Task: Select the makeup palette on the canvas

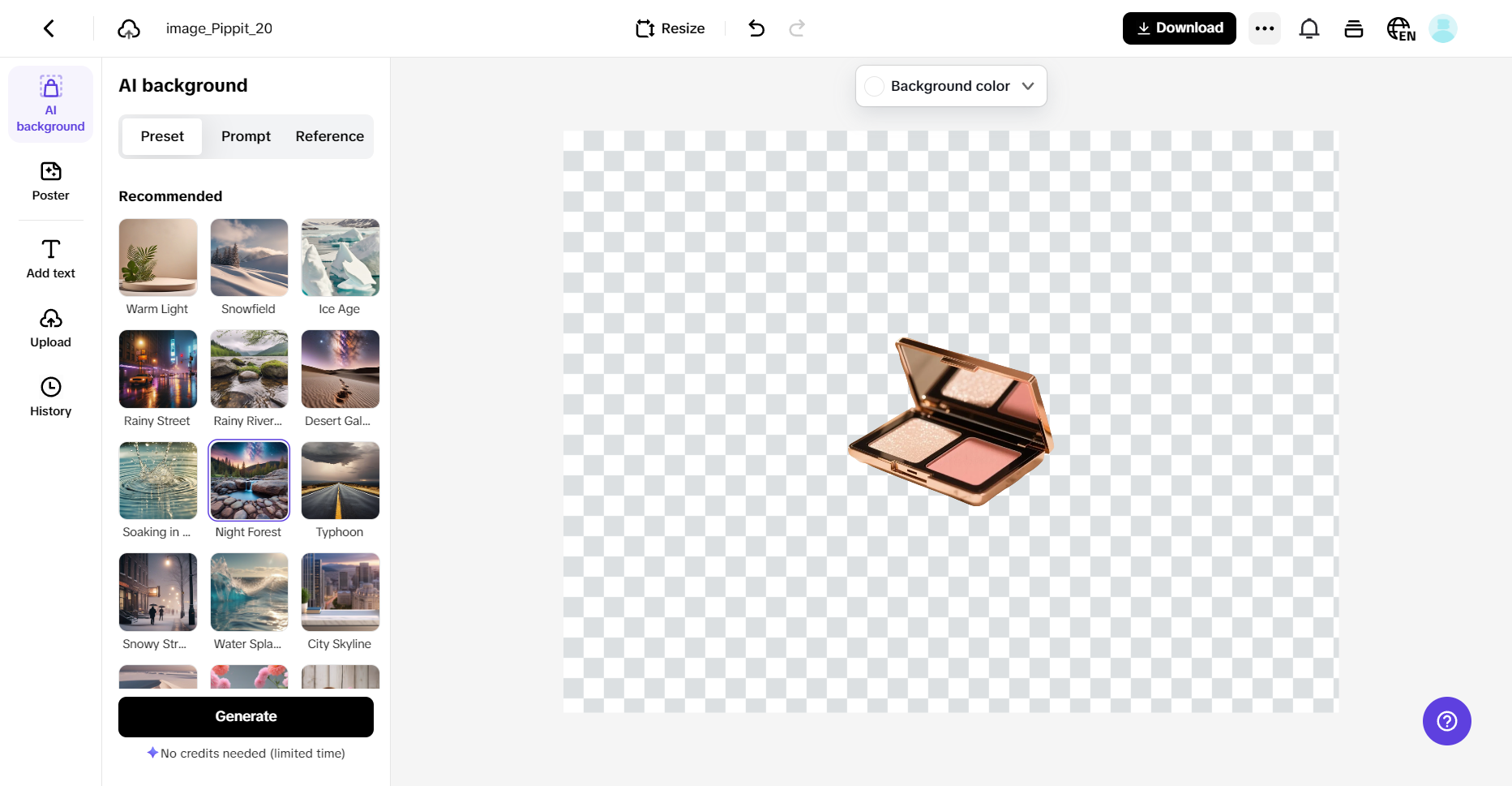Action: point(950,420)
